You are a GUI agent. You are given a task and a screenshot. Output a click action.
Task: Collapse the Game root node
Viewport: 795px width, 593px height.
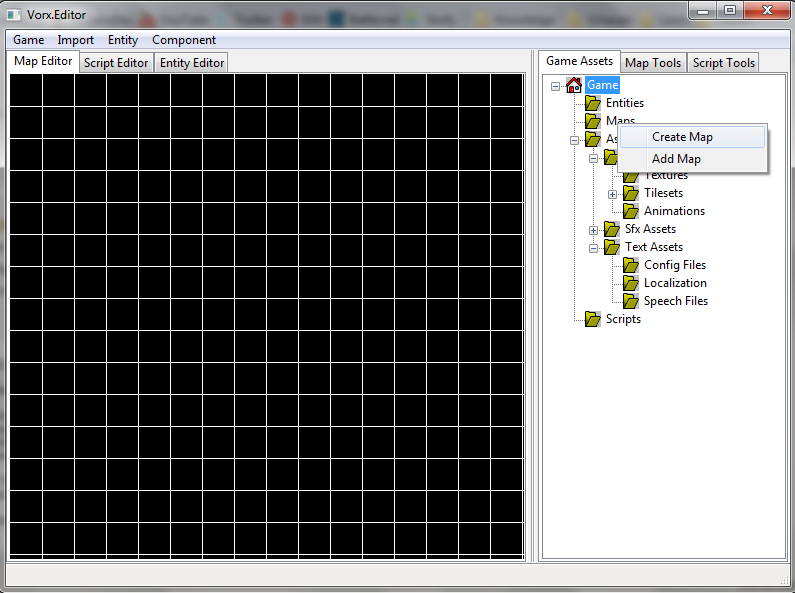(x=556, y=86)
